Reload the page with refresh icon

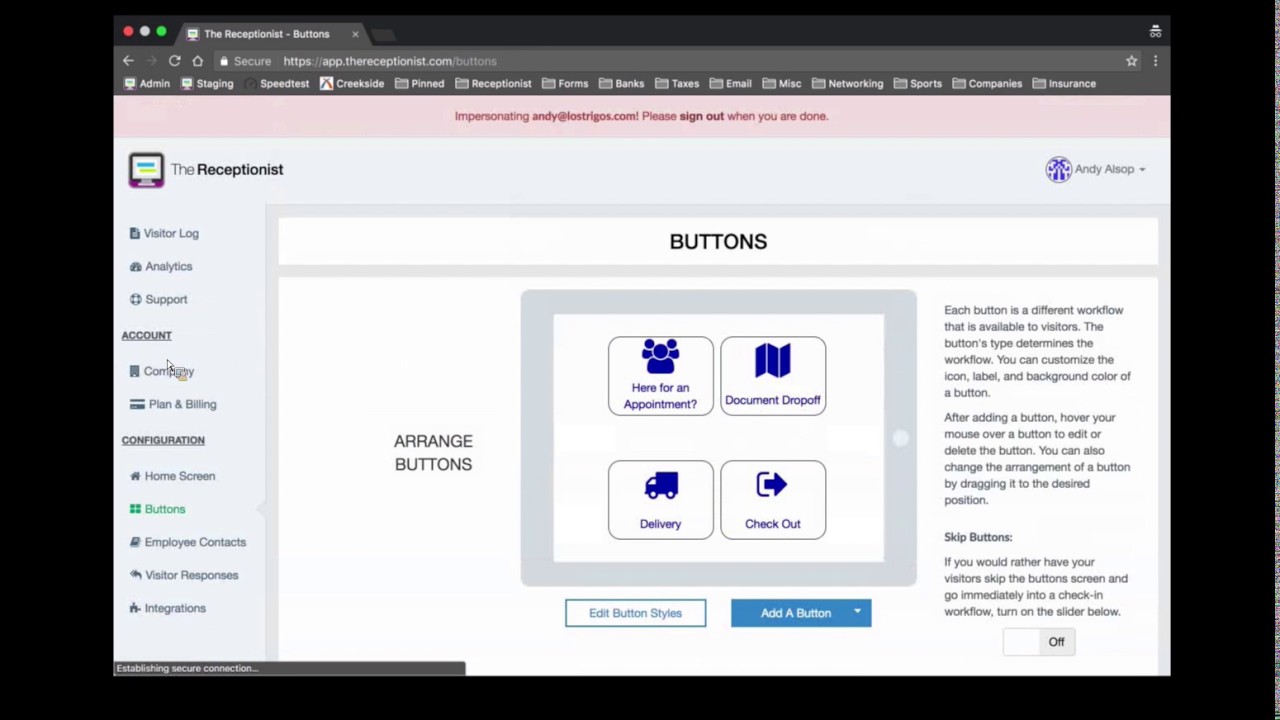pyautogui.click(x=174, y=61)
